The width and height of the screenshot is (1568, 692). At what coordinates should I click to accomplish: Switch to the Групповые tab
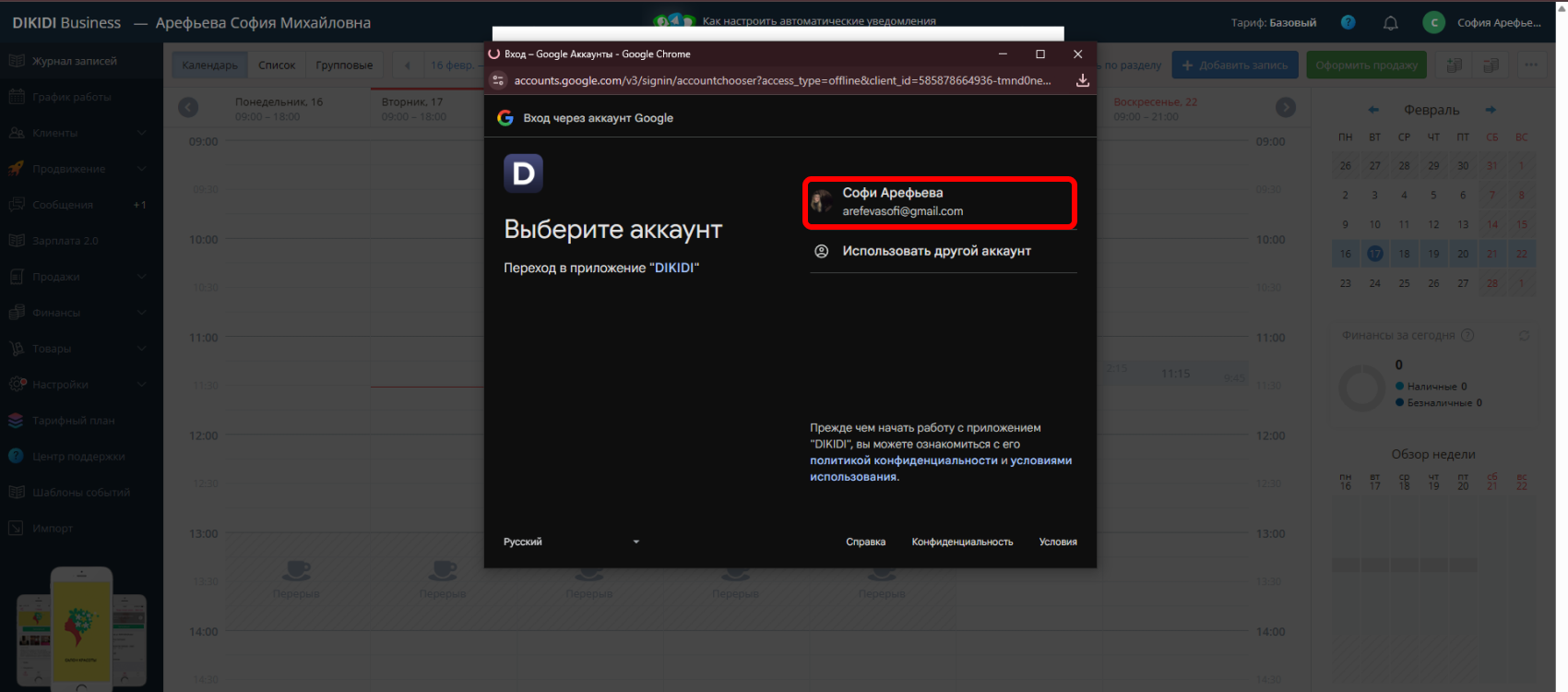pyautogui.click(x=344, y=66)
